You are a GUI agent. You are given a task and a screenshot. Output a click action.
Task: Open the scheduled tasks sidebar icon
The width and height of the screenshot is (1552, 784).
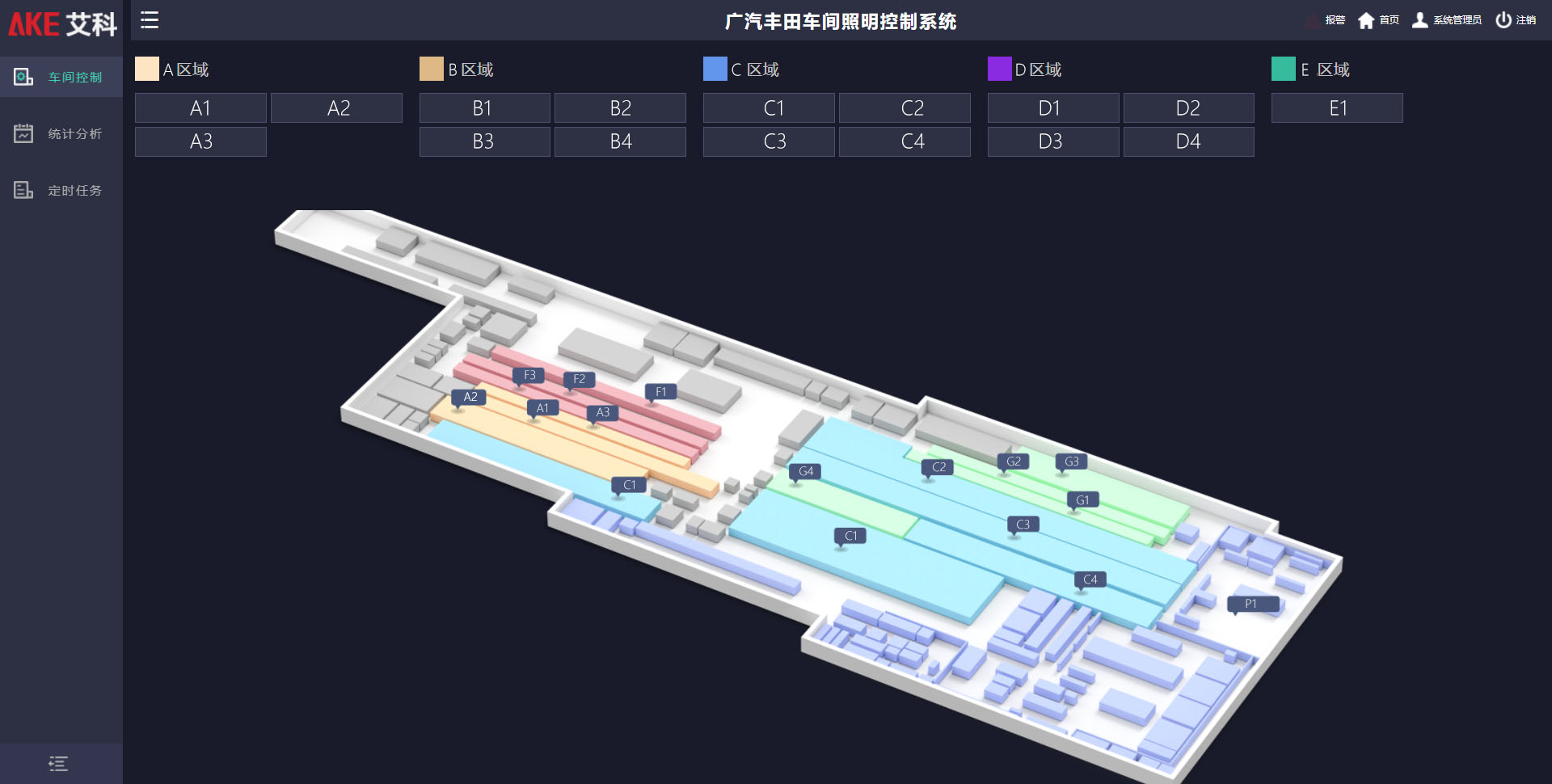pyautogui.click(x=23, y=190)
